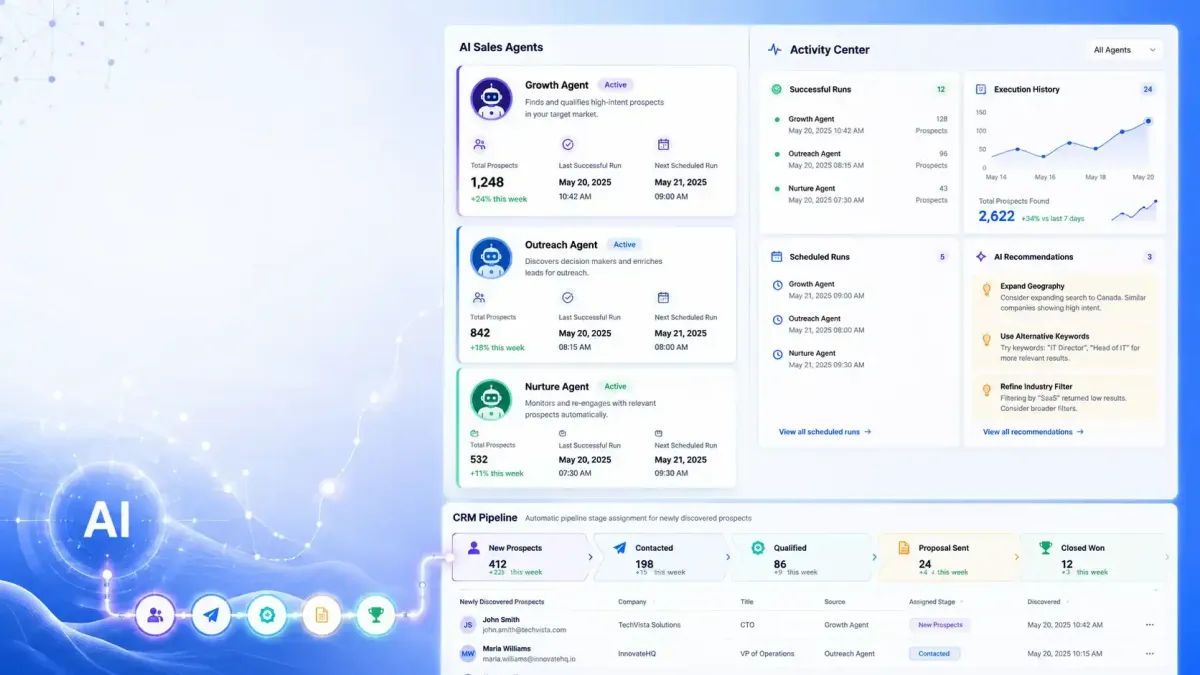Image resolution: width=1200 pixels, height=675 pixels.
Task: Click lightbulb icon for Refine Industry Filter
Action: [987, 389]
